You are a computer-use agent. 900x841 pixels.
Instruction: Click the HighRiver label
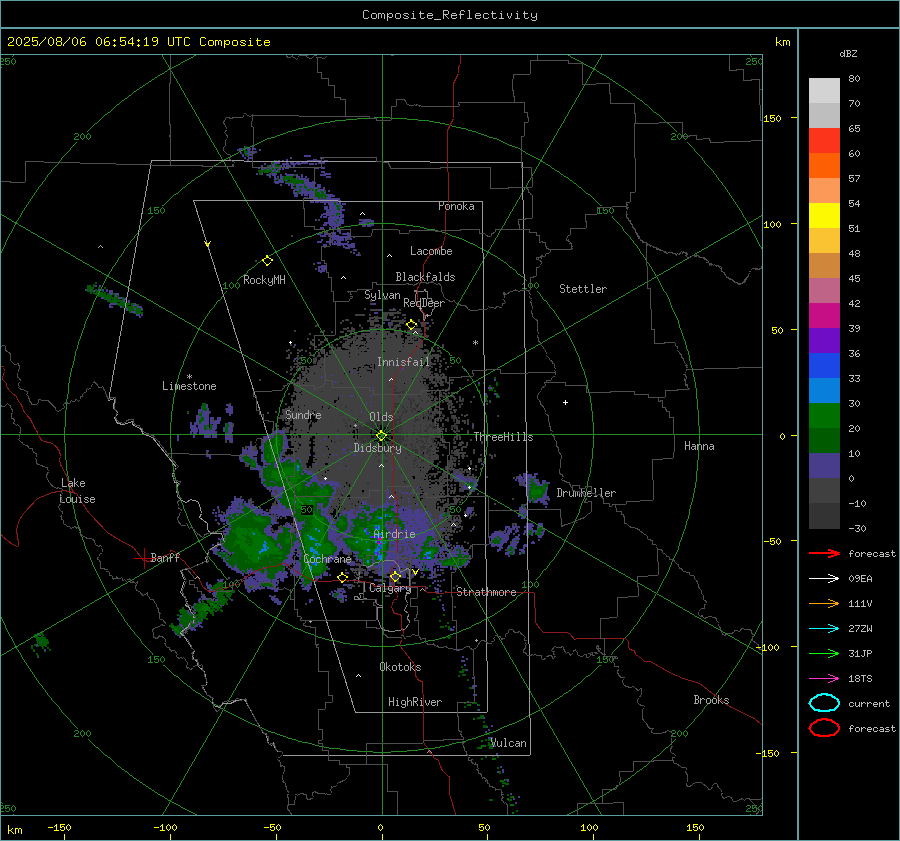(415, 702)
